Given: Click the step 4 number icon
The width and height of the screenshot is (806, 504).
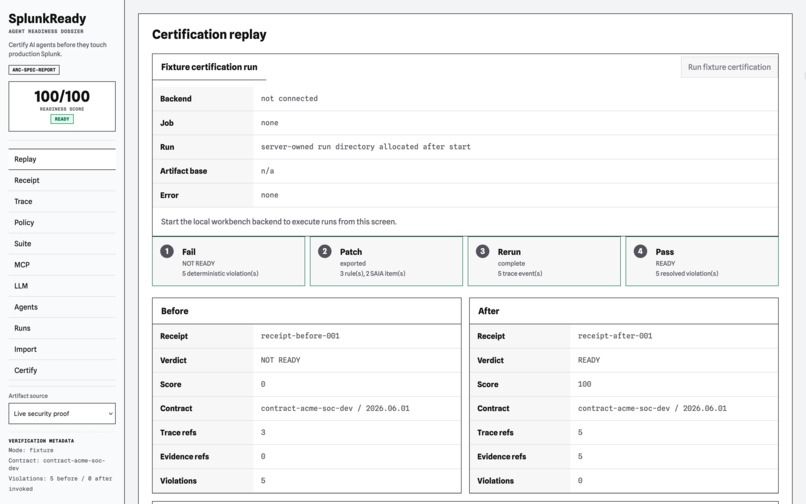Looking at the screenshot, I should click(640, 251).
